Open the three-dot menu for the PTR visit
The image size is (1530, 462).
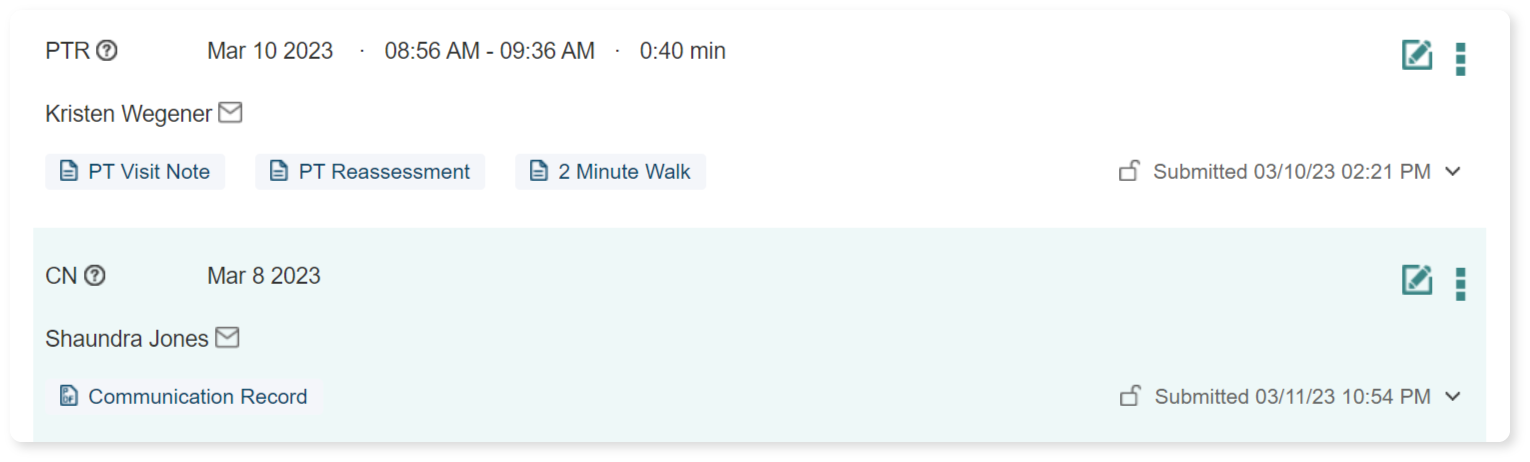1460,59
